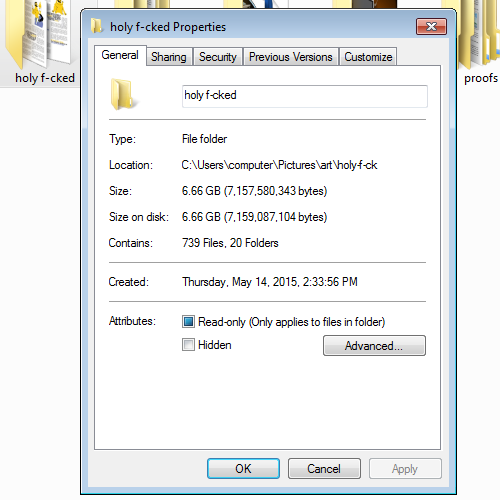The width and height of the screenshot is (500, 500).
Task: Click the holy f-cked folder icon in Explorer
Action: (39, 33)
